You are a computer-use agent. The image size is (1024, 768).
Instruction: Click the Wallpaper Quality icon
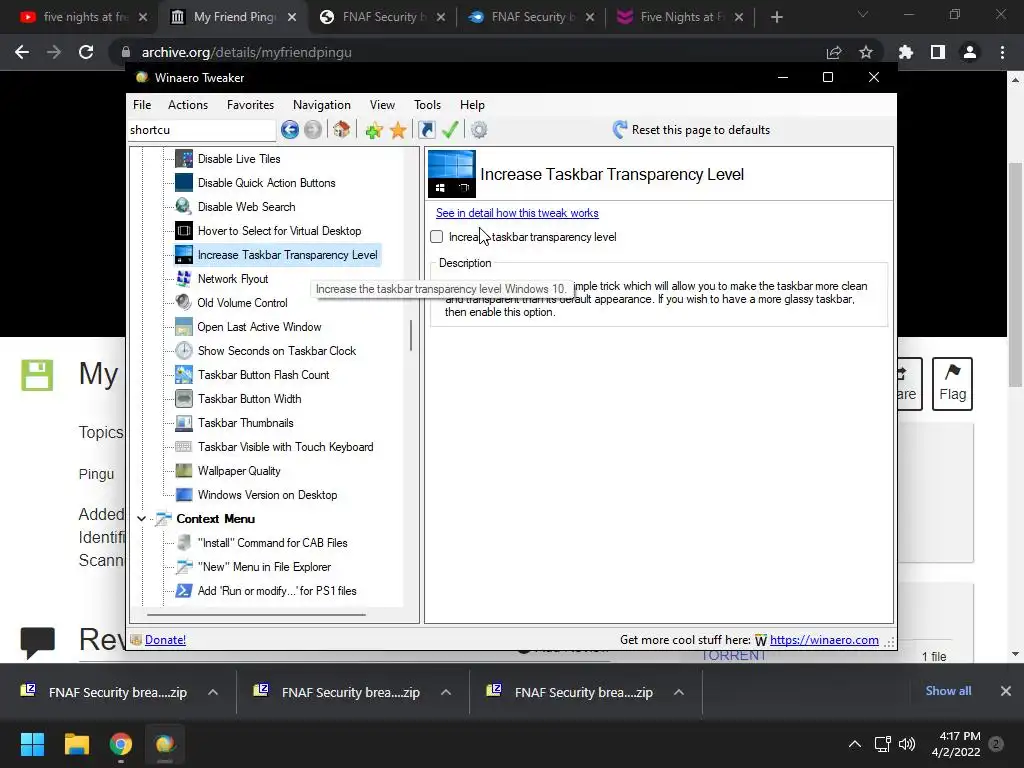click(184, 471)
